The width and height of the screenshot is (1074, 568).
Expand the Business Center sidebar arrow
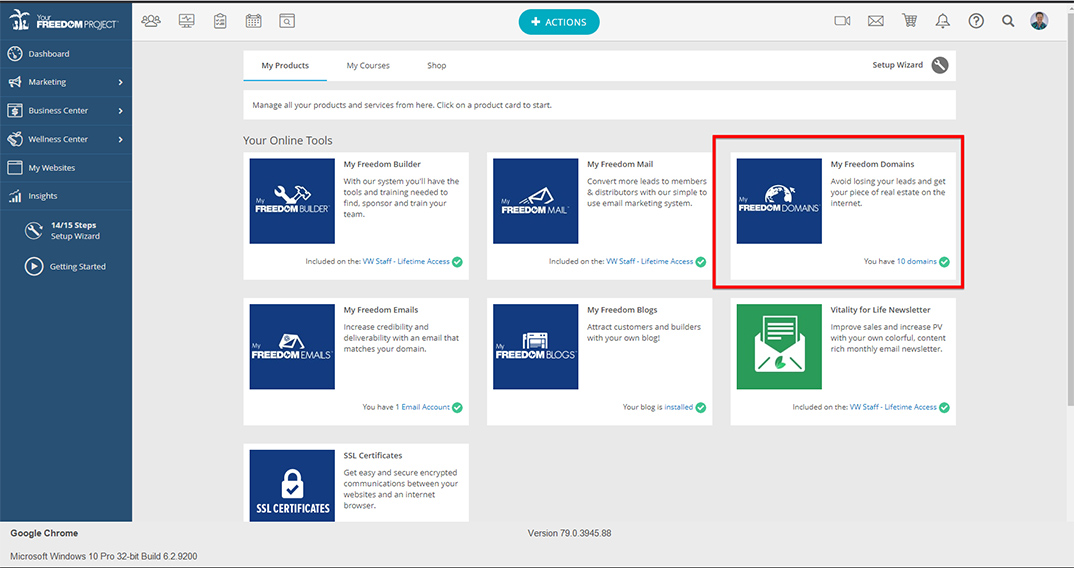(x=121, y=111)
